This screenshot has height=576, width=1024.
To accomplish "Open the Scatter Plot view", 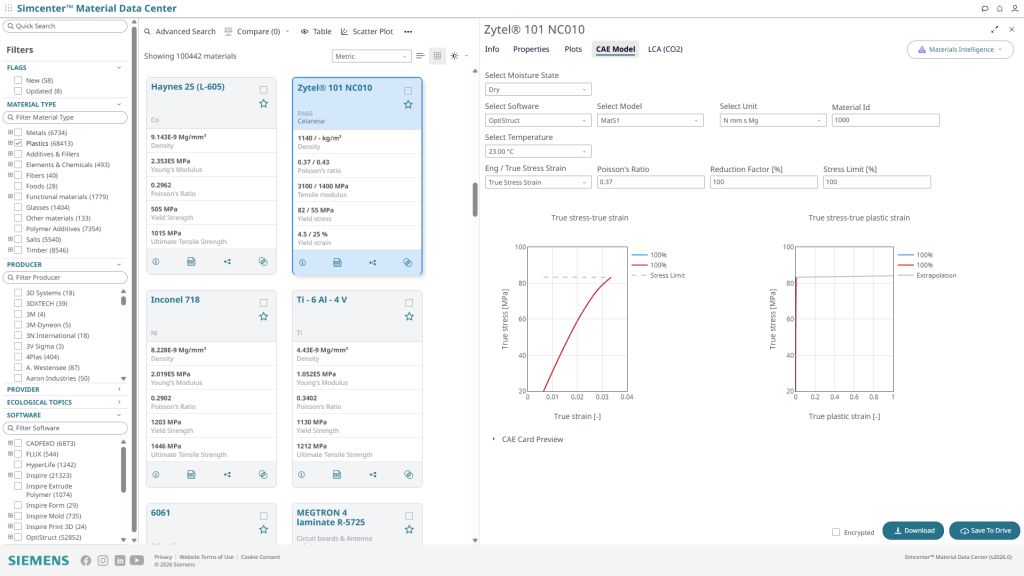I will 367,31.
